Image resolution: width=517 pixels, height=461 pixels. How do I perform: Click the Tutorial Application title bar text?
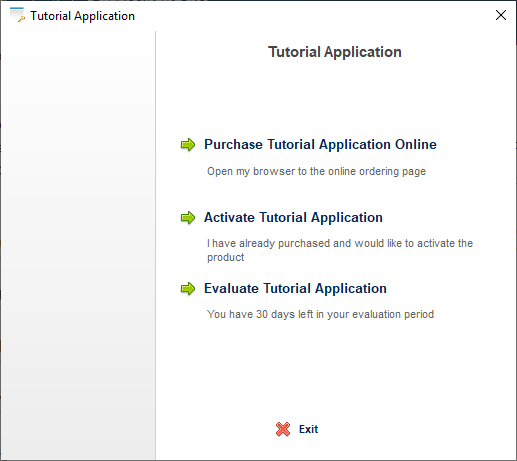(82, 16)
